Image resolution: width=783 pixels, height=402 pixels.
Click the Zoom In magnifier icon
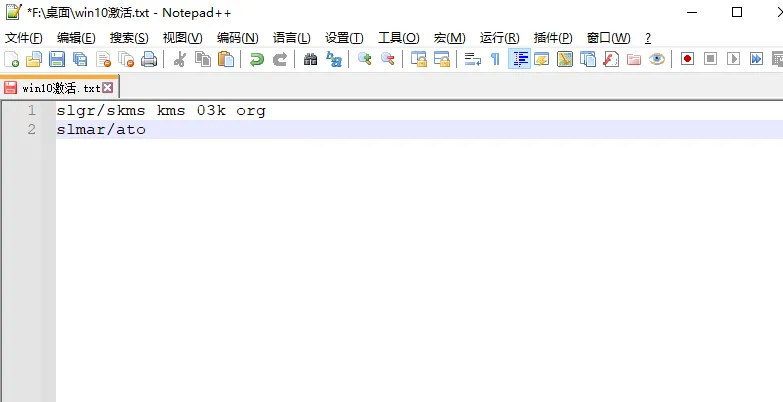[x=365, y=59]
